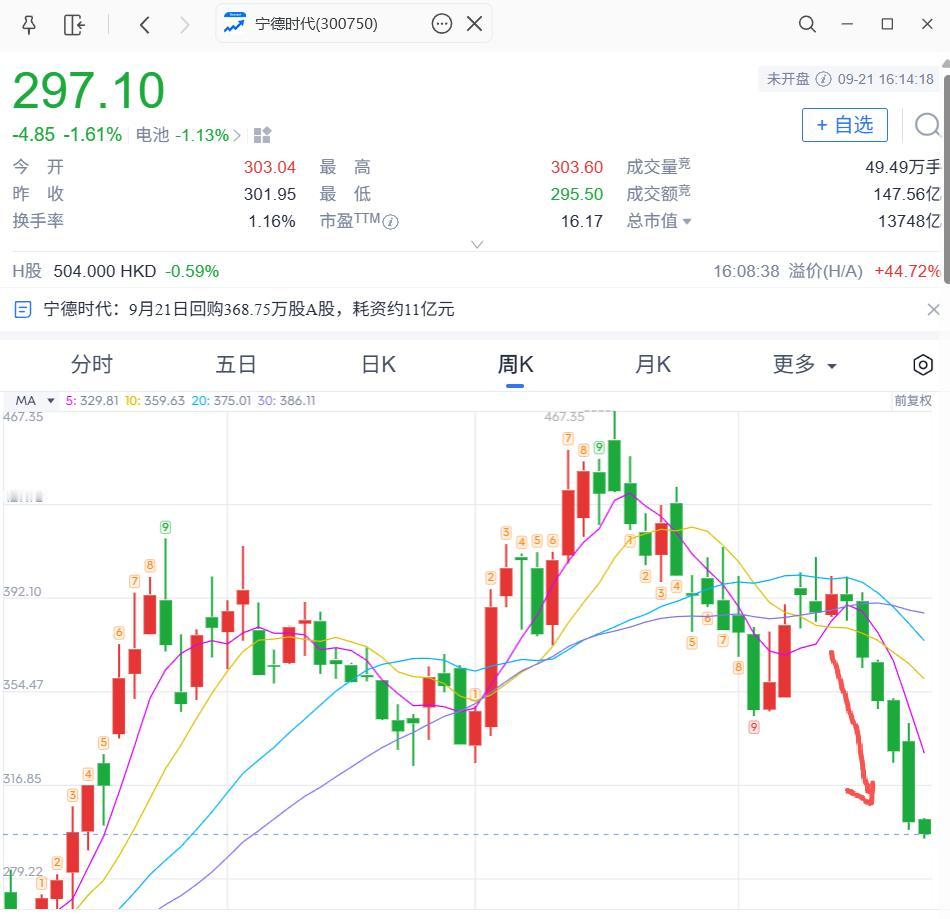Screen dimensions: 950x919
Task: Click the 昨收 value 301.95
Action: pyautogui.click(x=270, y=194)
